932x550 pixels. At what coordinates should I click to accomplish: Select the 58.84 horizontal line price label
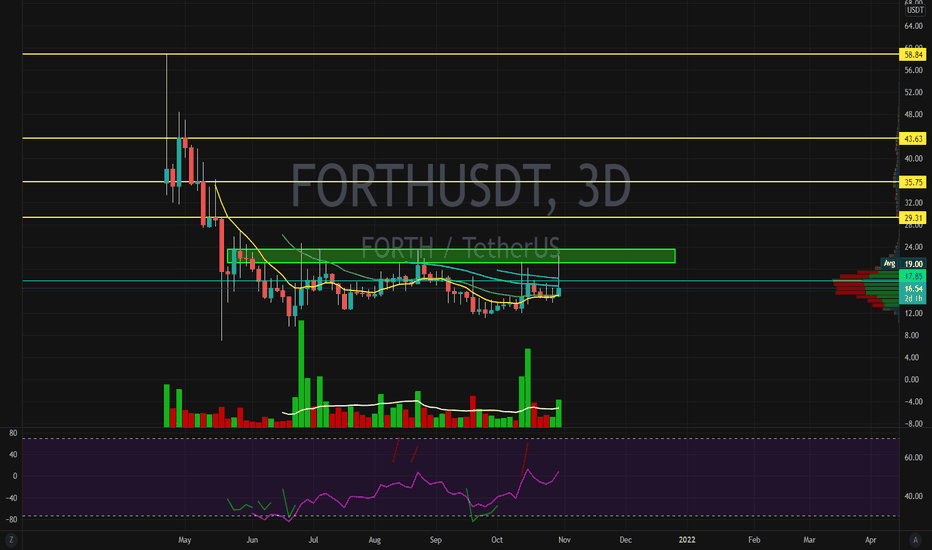[913, 55]
